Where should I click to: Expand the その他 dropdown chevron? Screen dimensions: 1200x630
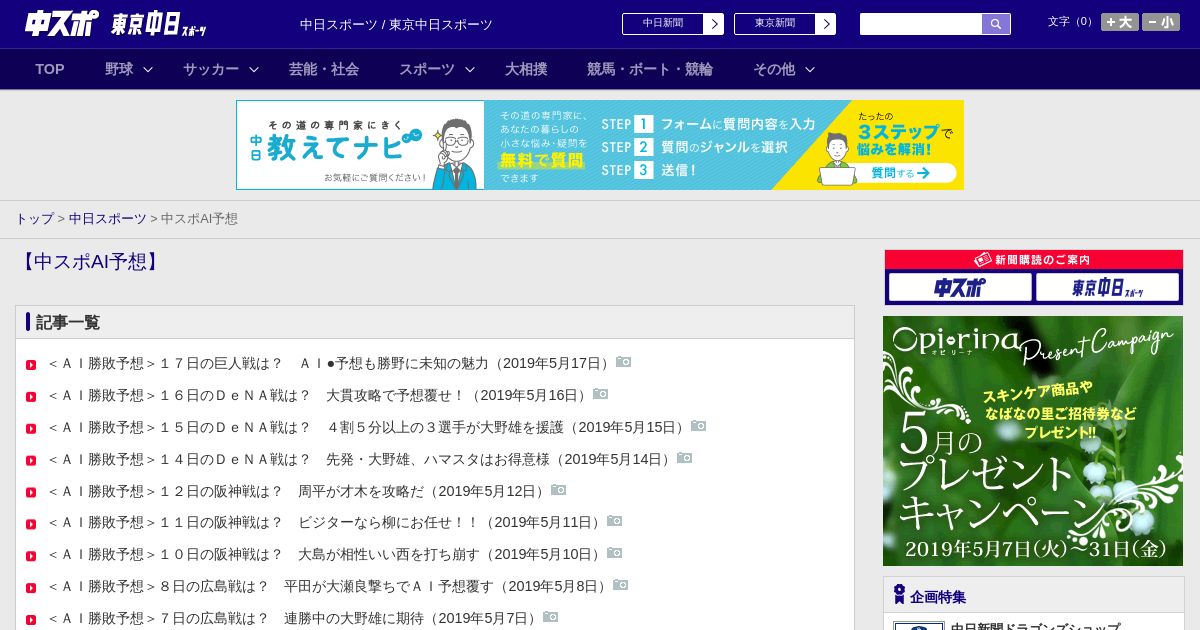click(810, 69)
